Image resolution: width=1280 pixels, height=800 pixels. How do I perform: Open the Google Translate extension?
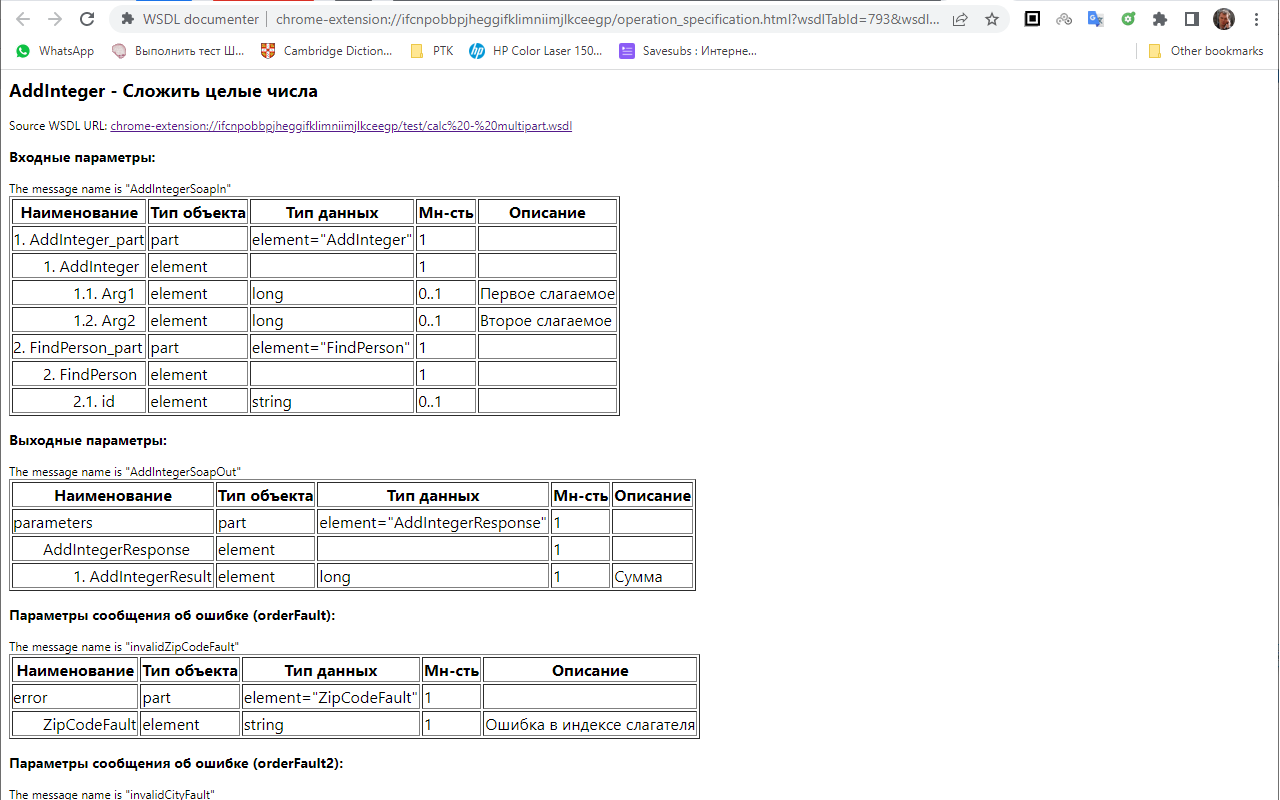point(1096,19)
